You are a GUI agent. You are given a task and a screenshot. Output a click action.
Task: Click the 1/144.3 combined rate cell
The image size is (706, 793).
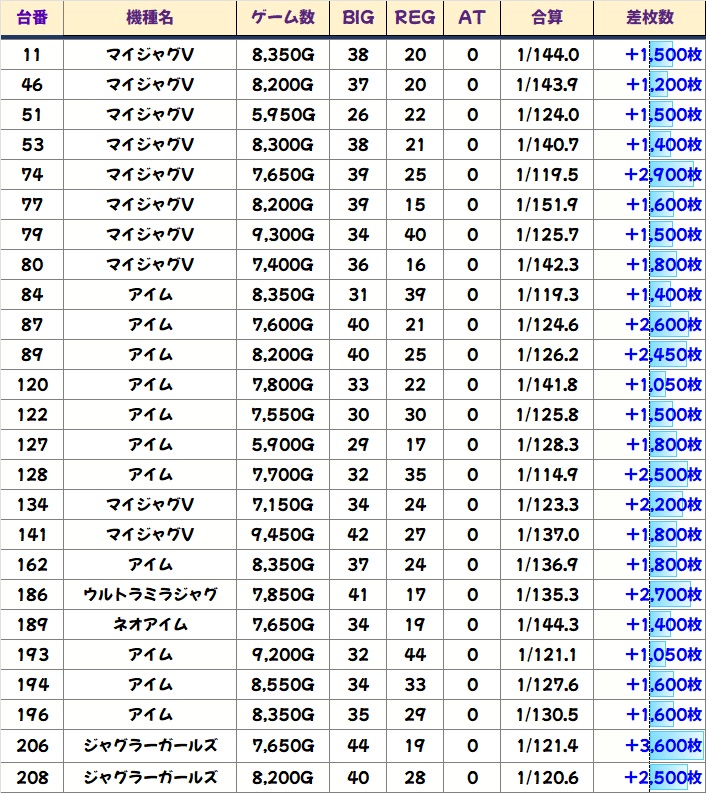[x=547, y=625]
